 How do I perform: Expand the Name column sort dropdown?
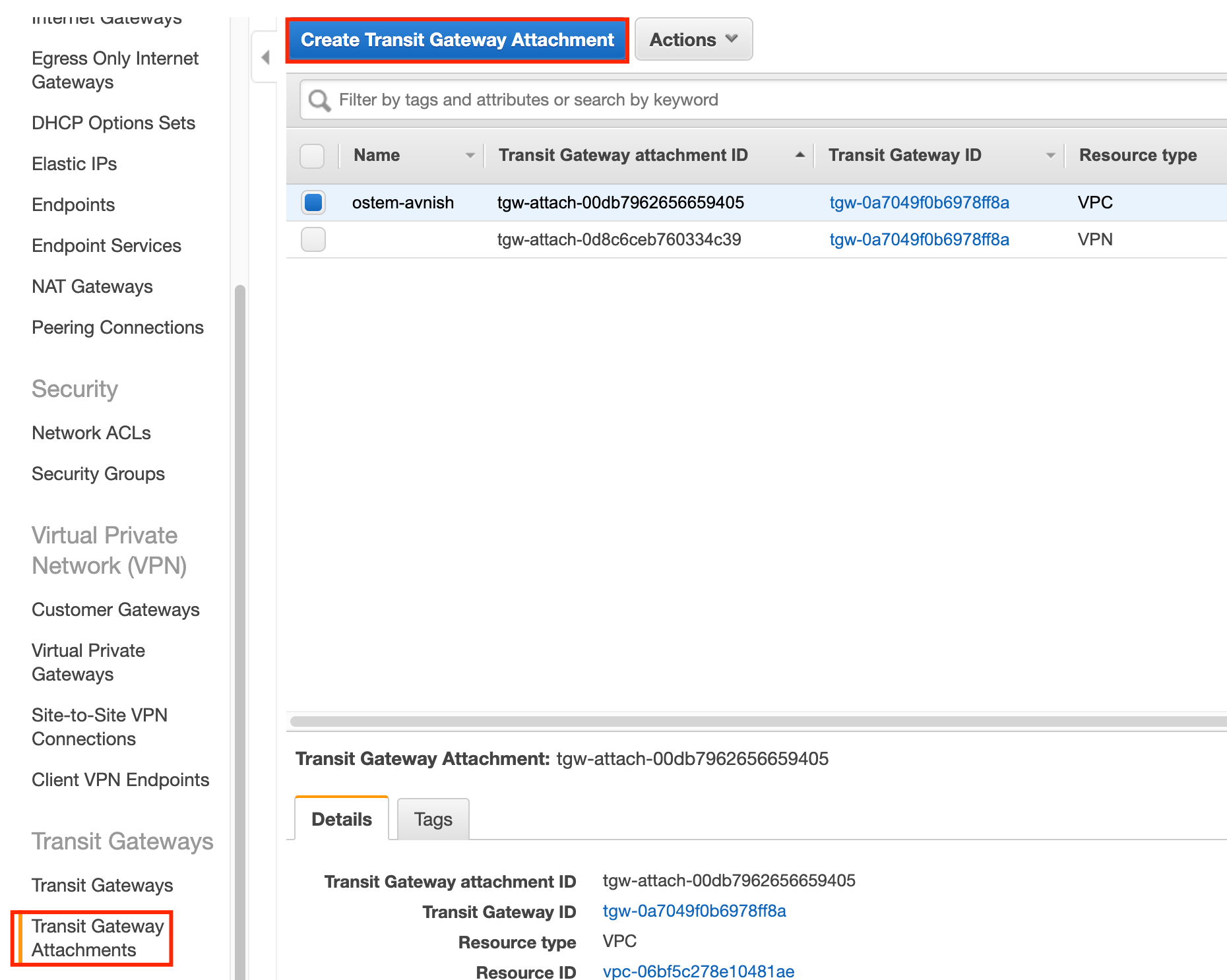pos(470,156)
